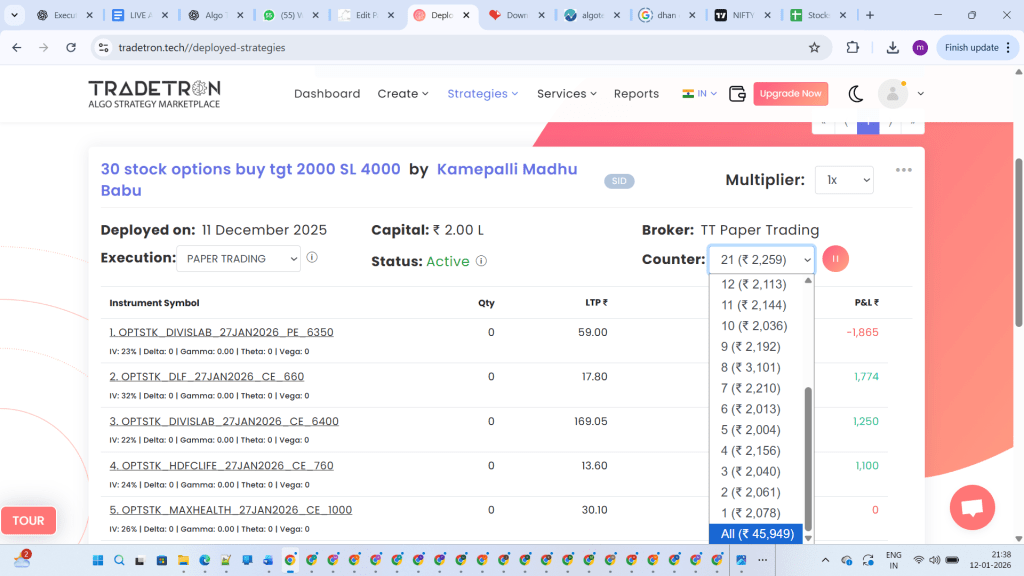Image resolution: width=1024 pixels, height=576 pixels.
Task: Click the SID badge
Action: 619,181
